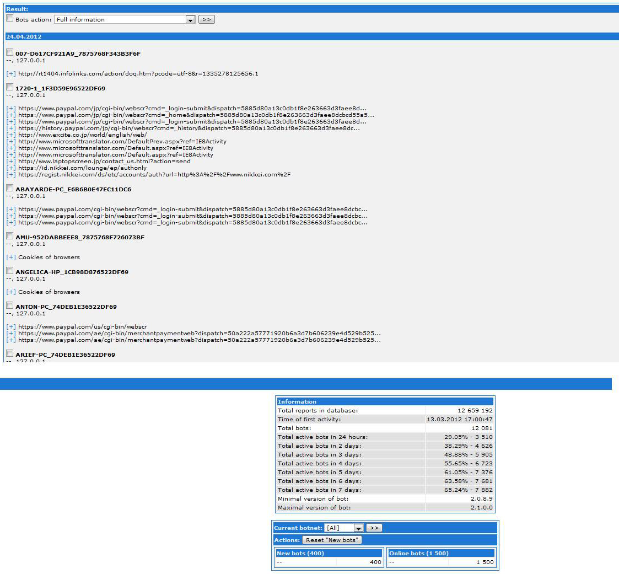Expand [+] for Cookies of browsers under ANGELICA-HP

point(9,292)
